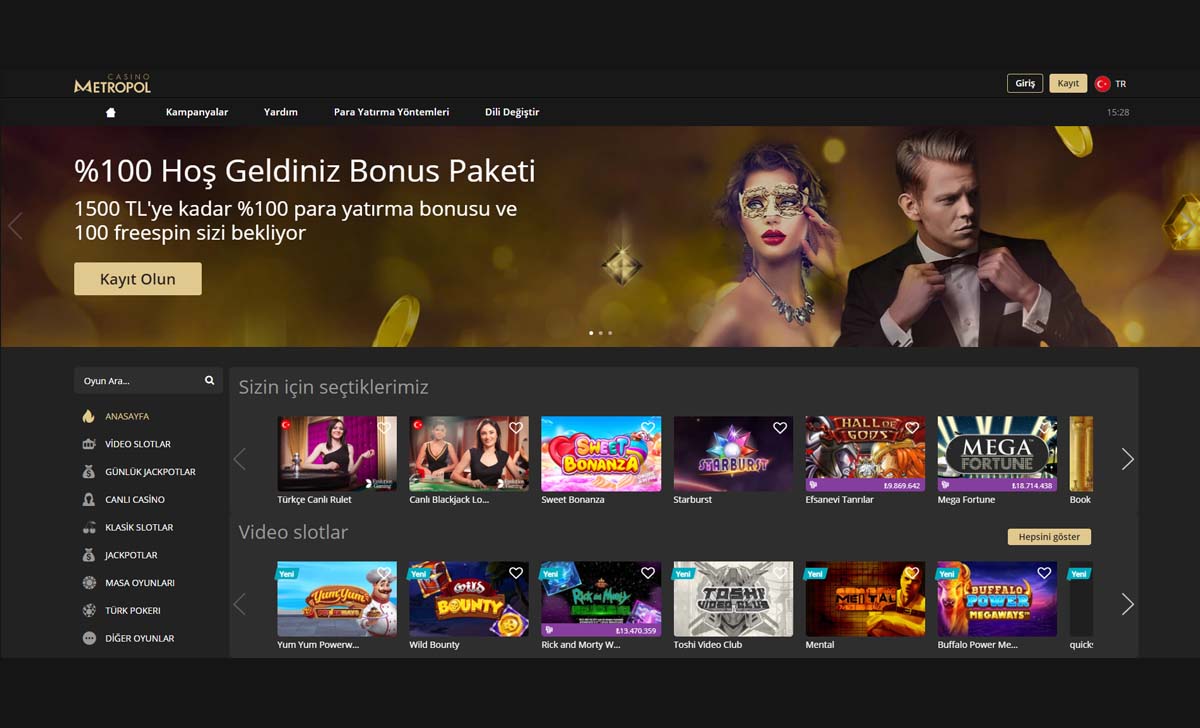The height and width of the screenshot is (728, 1200).
Task: Click the Giriş login button
Action: (1025, 84)
